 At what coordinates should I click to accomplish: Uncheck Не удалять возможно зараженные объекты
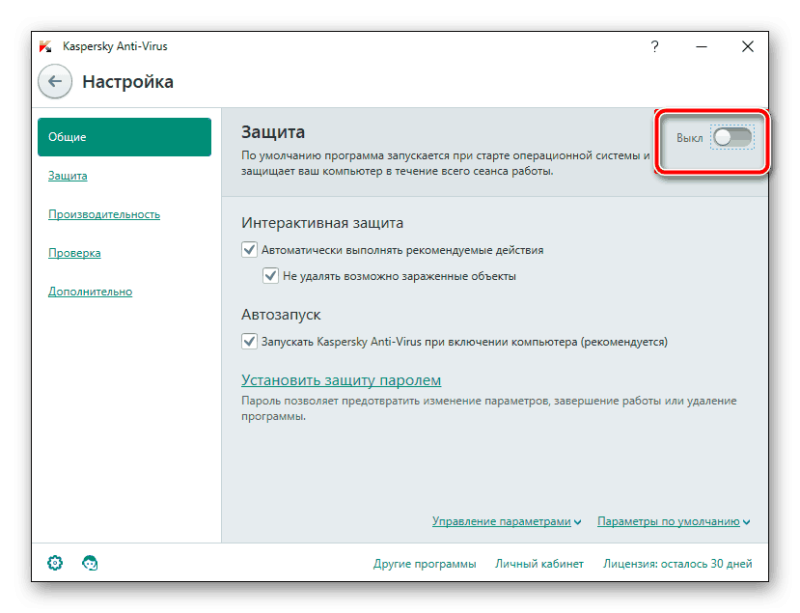coord(270,276)
